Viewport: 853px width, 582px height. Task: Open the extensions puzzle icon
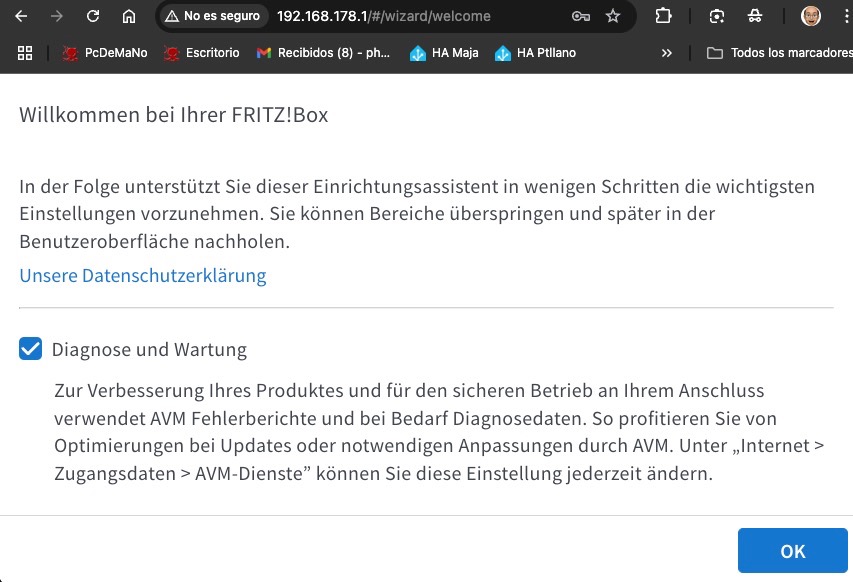[x=663, y=16]
